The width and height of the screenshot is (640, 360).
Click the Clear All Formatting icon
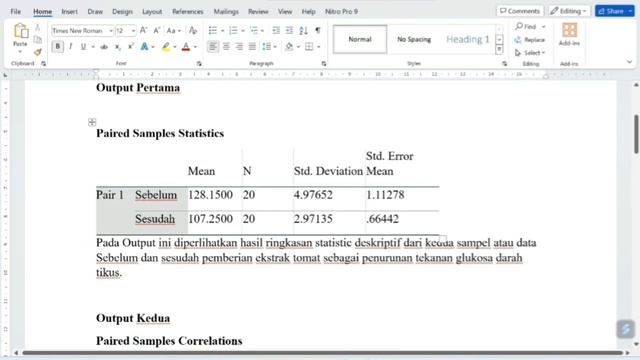coord(193,31)
